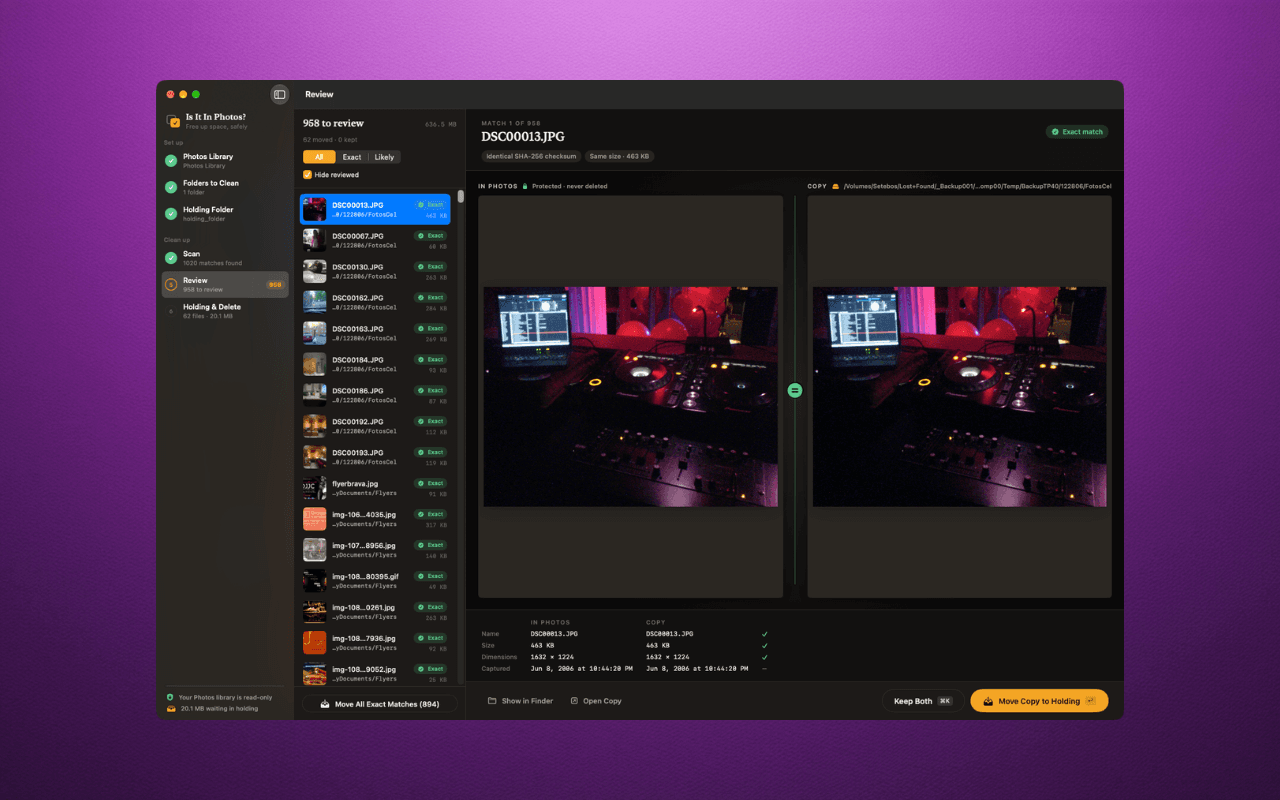Click the orange tray icon next to COPY label
The height and width of the screenshot is (800, 1280).
pyautogui.click(x=835, y=186)
